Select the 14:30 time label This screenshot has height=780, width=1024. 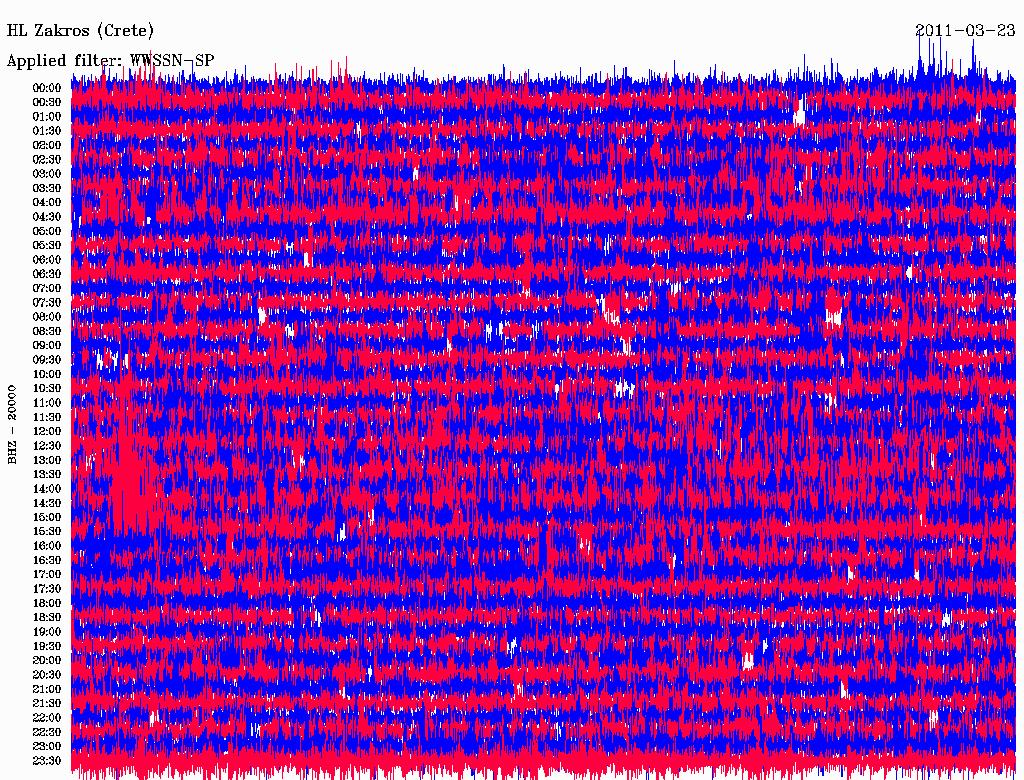point(47,503)
